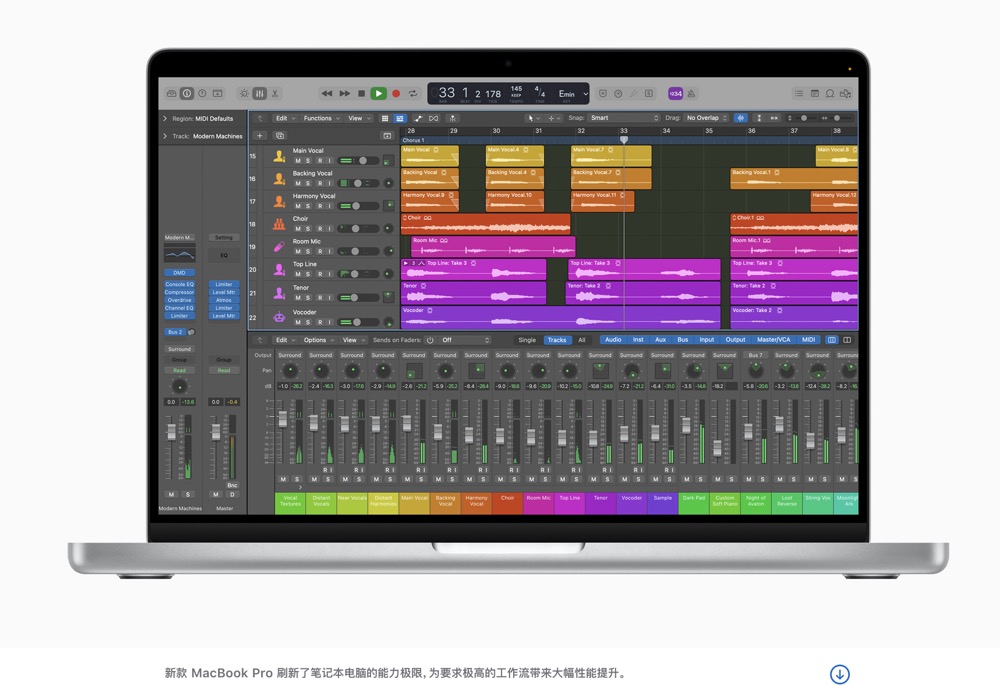This screenshot has width=1000, height=686.
Task: Open the Note Pads icon
Action: click(814, 94)
